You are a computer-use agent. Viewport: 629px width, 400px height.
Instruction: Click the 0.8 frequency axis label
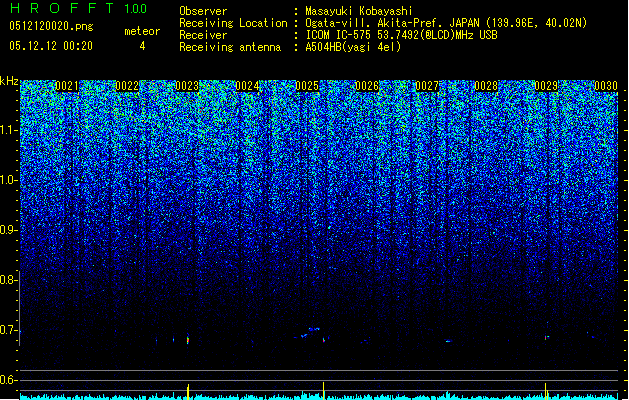pos(8,280)
